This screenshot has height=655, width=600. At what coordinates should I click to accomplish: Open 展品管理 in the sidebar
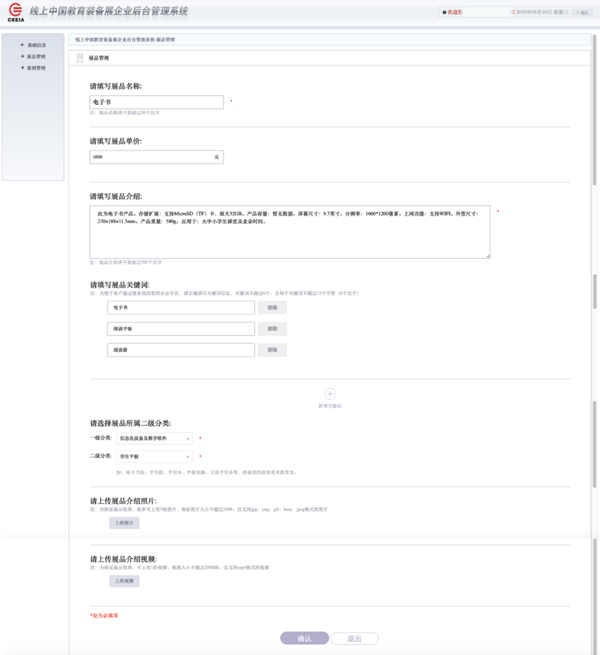(33, 56)
